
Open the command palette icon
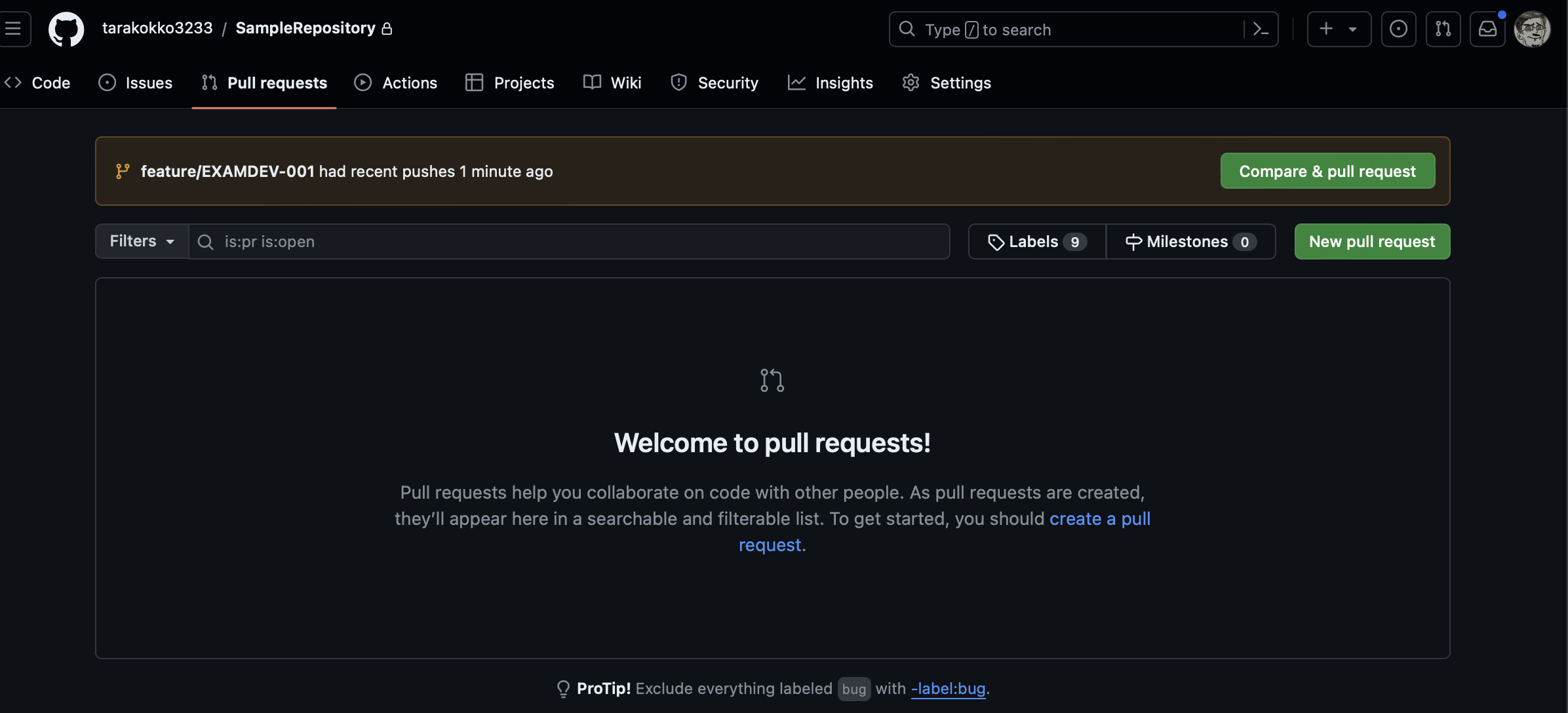tap(1260, 29)
